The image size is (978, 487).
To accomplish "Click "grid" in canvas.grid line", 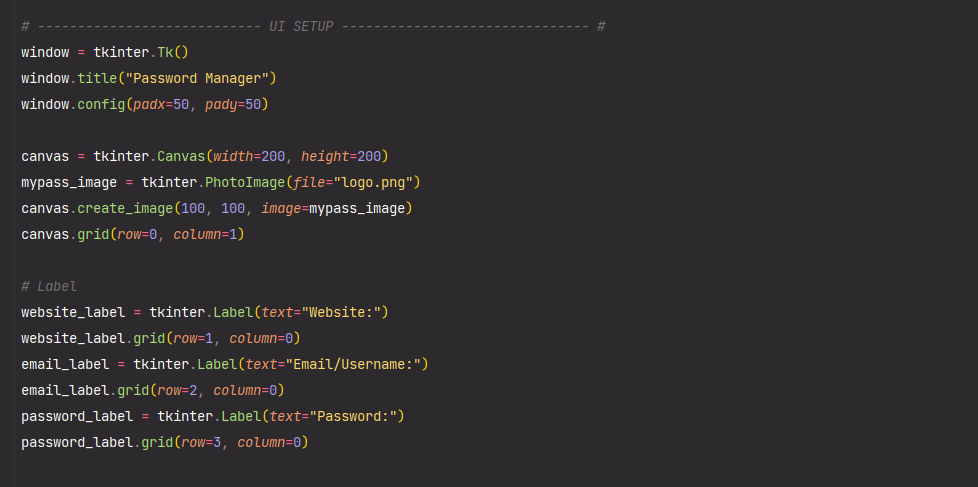I will pos(93,234).
